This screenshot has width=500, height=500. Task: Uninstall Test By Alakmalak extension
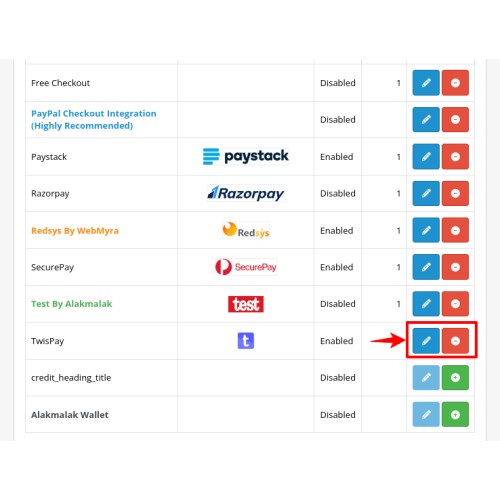[455, 304]
